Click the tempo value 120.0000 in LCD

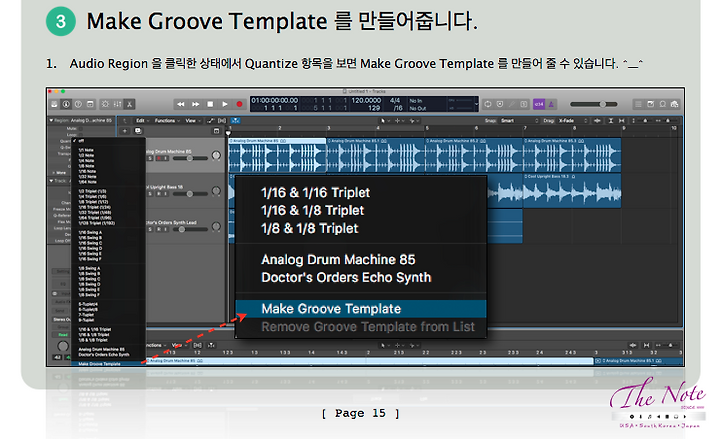click(x=366, y=100)
